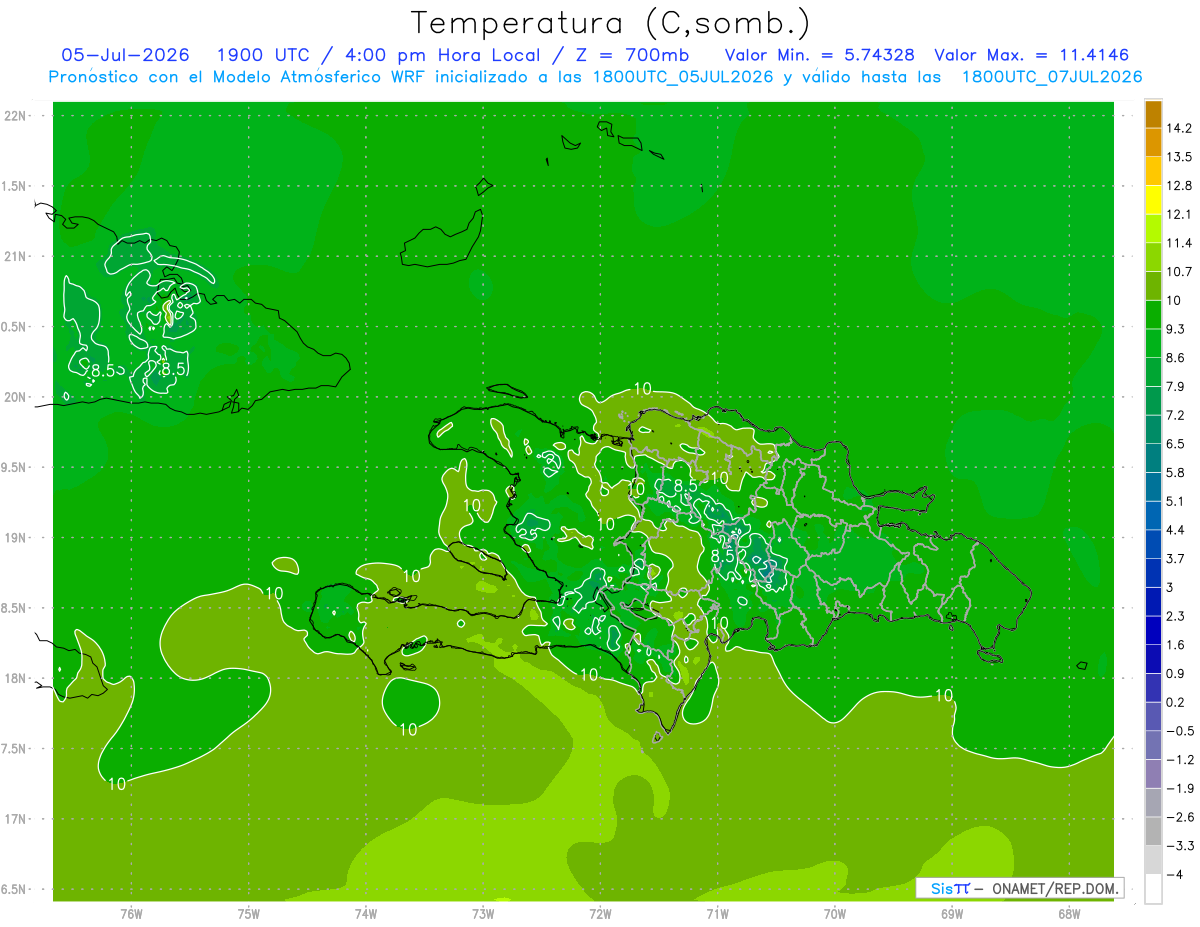Click the '1900 UTC' time text
The height and width of the screenshot is (927, 1200).
point(265,55)
